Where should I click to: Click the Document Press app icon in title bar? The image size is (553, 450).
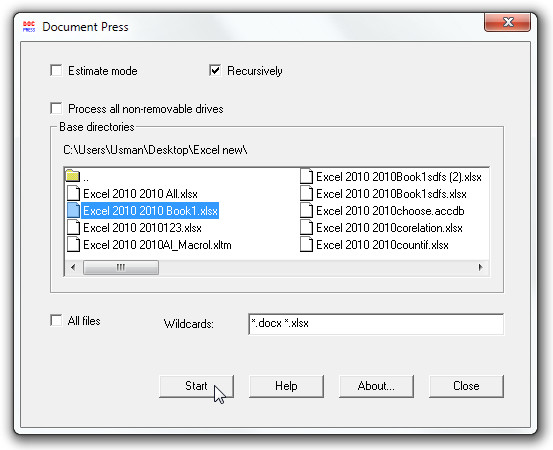pos(29,26)
